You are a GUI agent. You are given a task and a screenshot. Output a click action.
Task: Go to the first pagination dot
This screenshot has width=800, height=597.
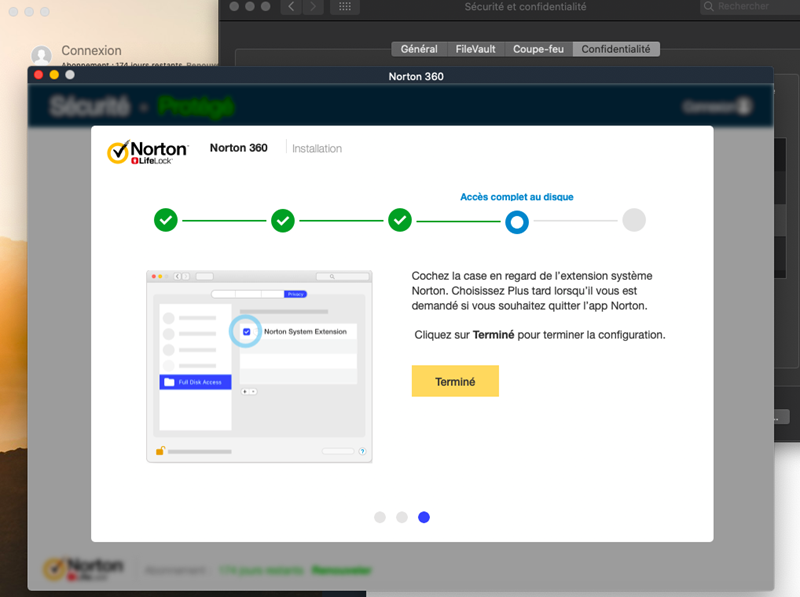tap(380, 517)
